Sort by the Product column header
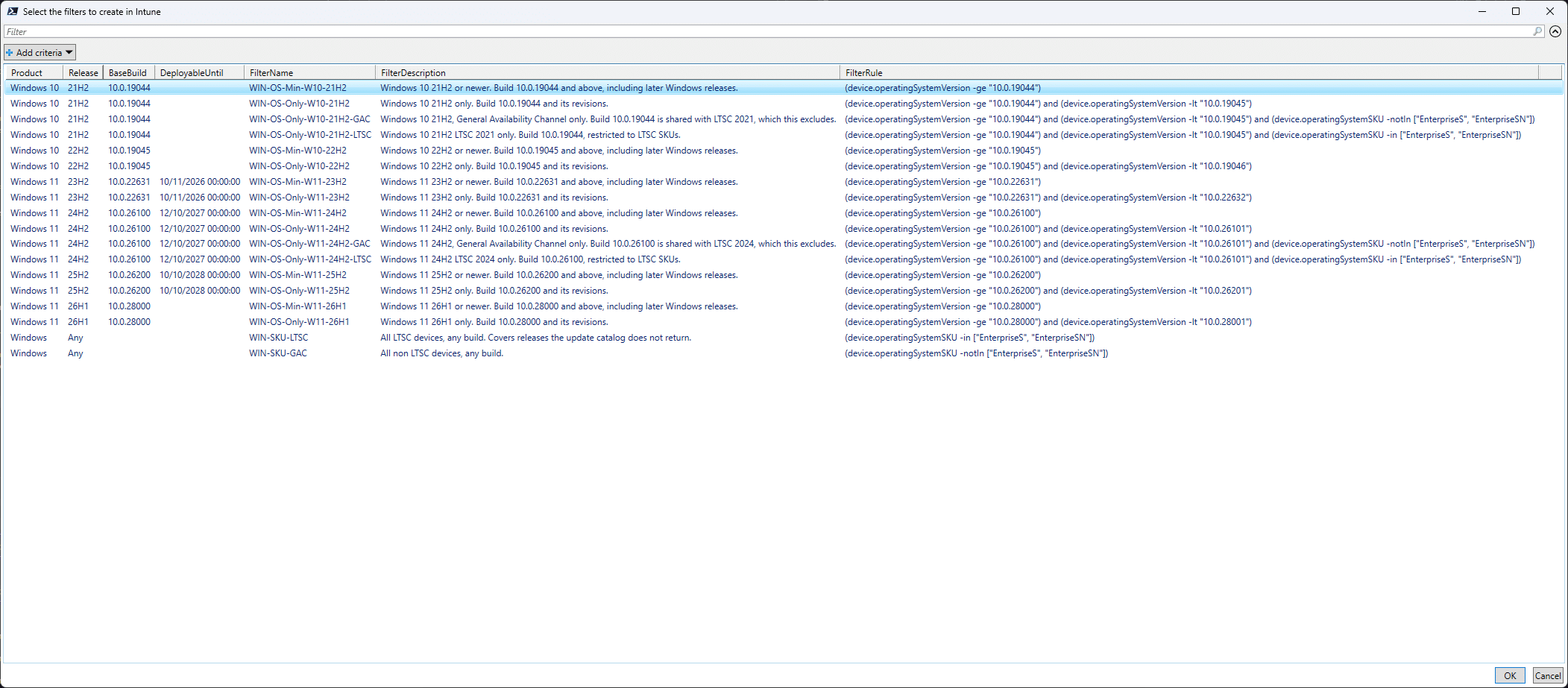The height and width of the screenshot is (688, 1568). (x=34, y=72)
